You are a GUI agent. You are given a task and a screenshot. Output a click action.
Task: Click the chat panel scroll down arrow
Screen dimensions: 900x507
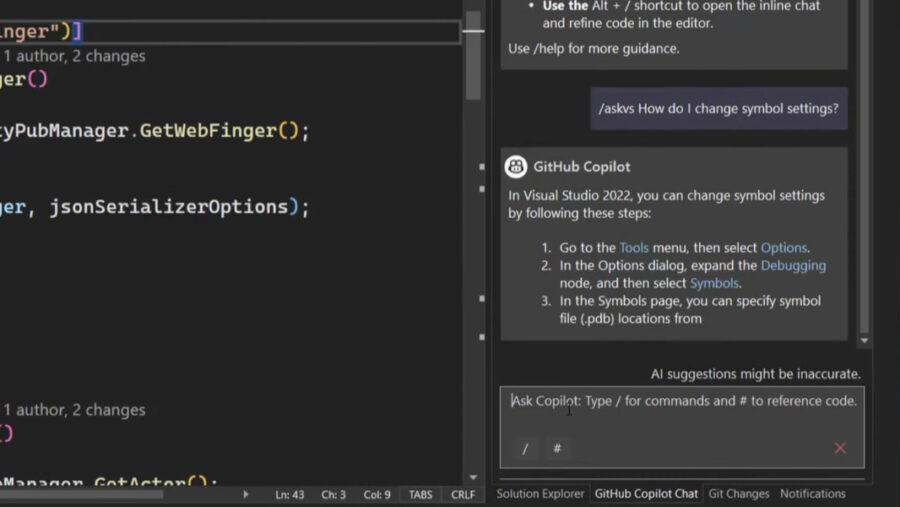click(864, 340)
